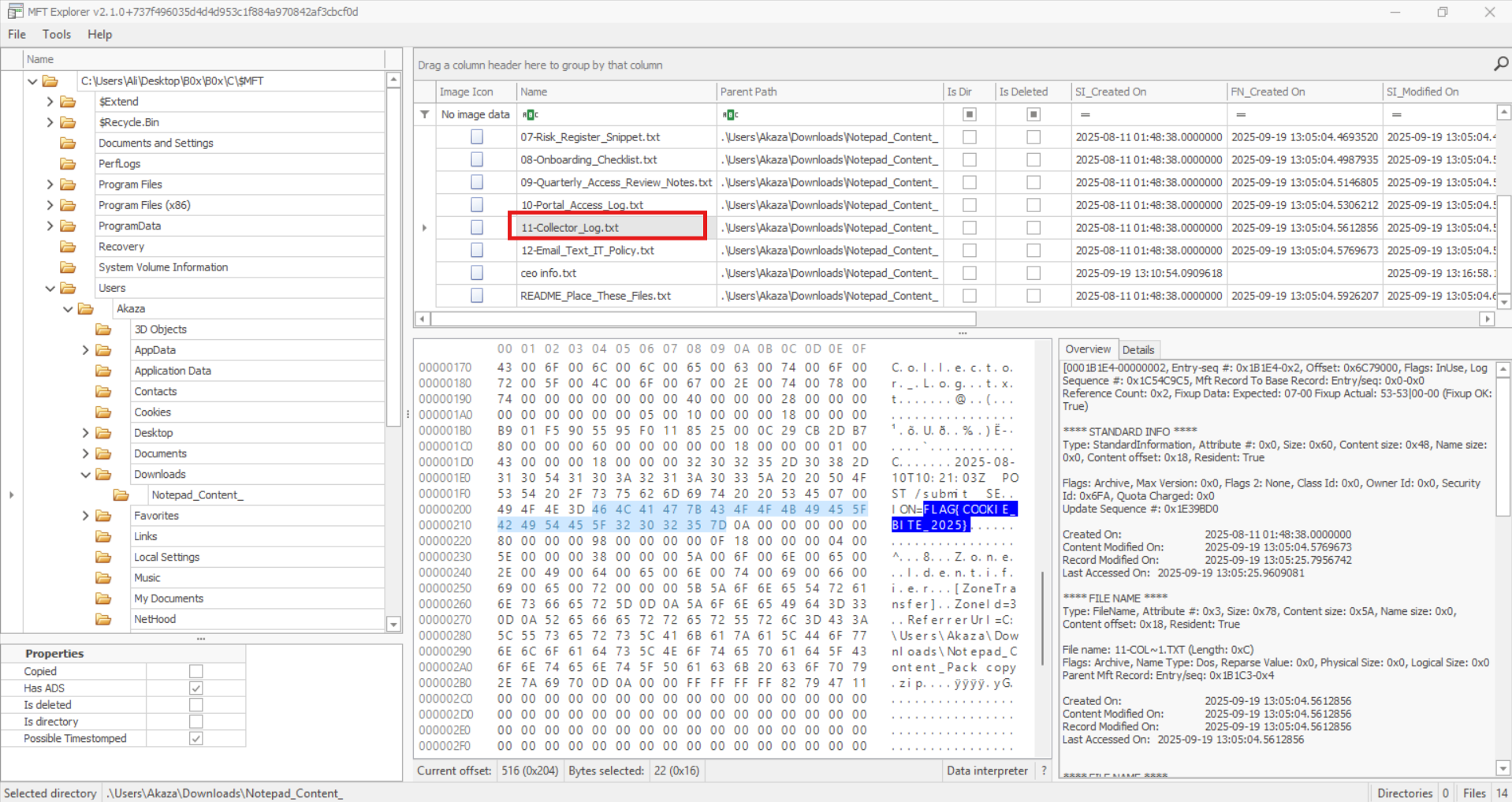
Task: Click the file image icon for README_Place_These_Files.txt
Action: 477,296
